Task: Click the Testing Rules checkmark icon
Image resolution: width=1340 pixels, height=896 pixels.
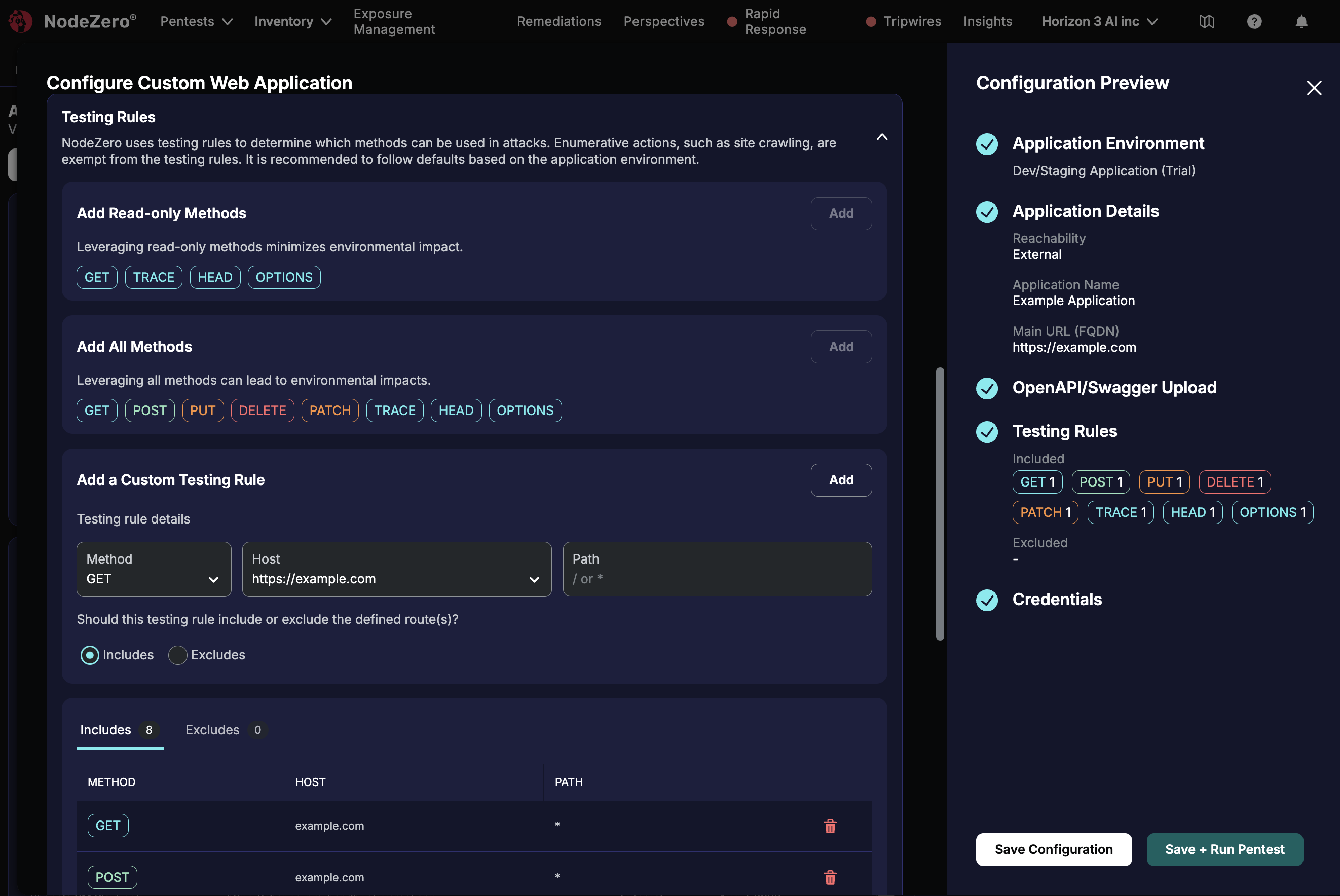Action: tap(987, 432)
